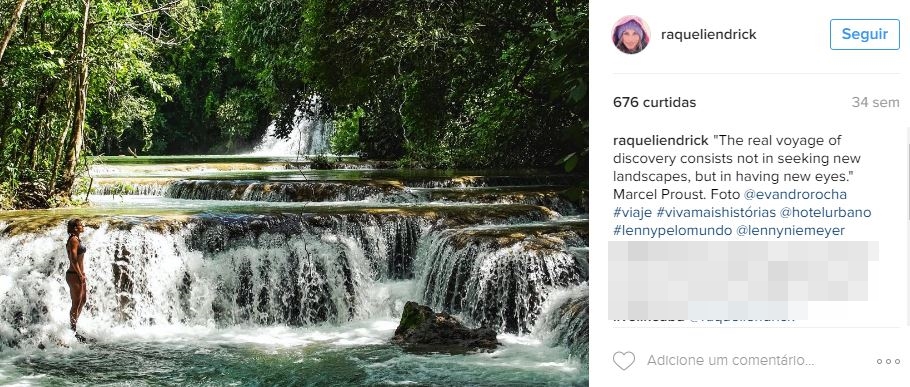Visit the @hotelurbano profile mention
The width and height of the screenshot is (910, 387).
pyautogui.click(x=825, y=212)
